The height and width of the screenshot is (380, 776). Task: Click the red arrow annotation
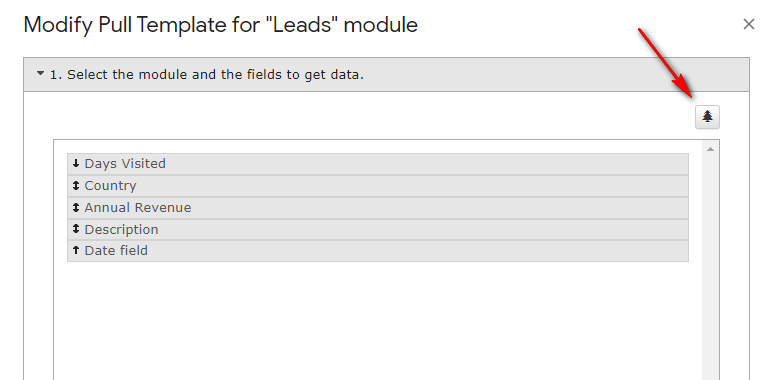(666, 63)
